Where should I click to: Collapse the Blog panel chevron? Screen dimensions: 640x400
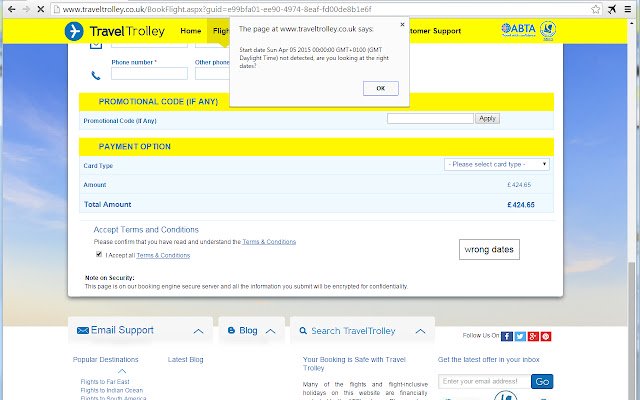pos(270,331)
